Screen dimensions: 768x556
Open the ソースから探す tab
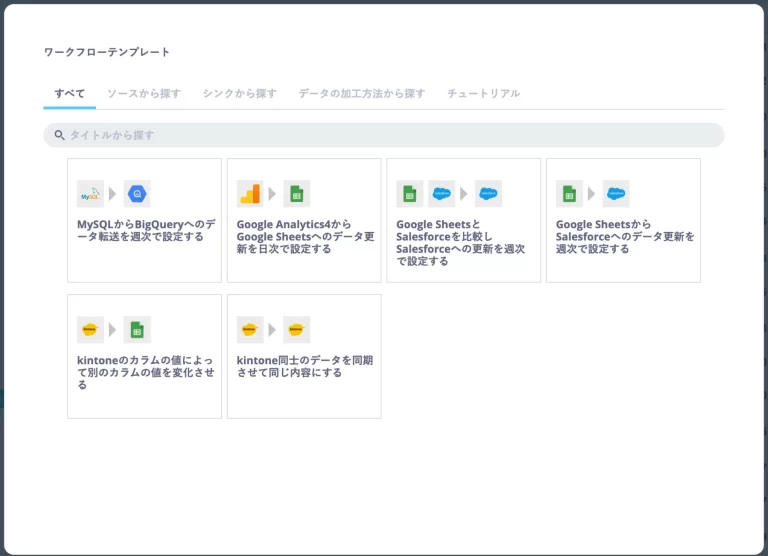click(x=144, y=94)
